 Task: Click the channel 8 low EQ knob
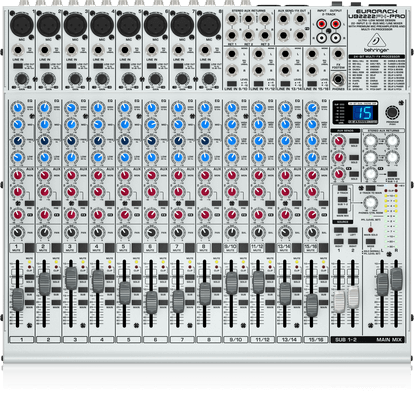[205, 157]
